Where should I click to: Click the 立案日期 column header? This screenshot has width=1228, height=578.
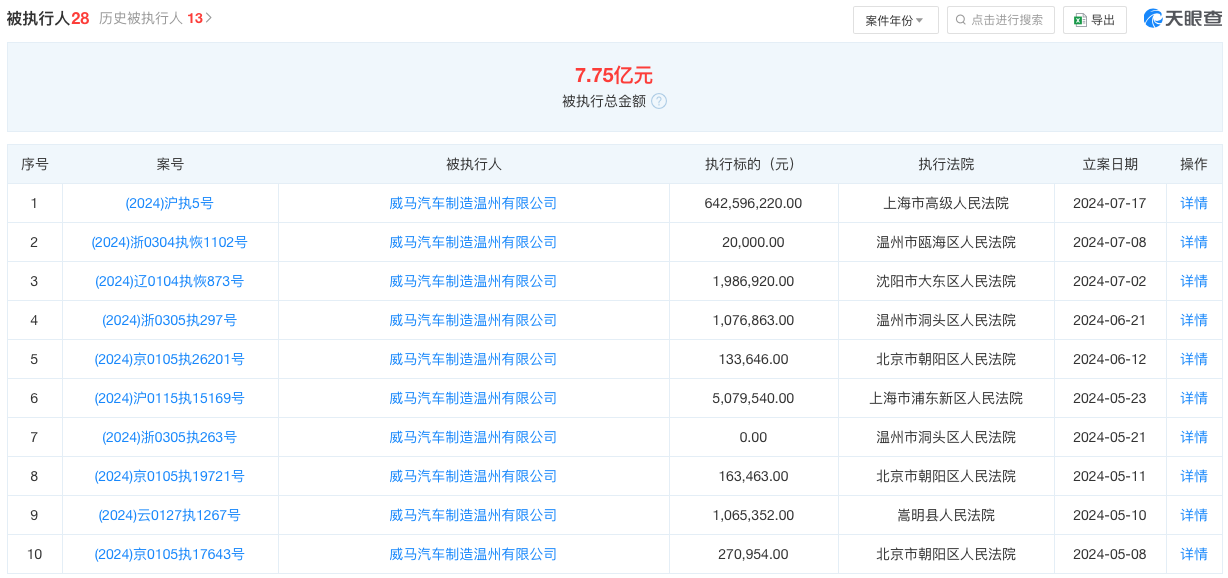tap(1110, 164)
